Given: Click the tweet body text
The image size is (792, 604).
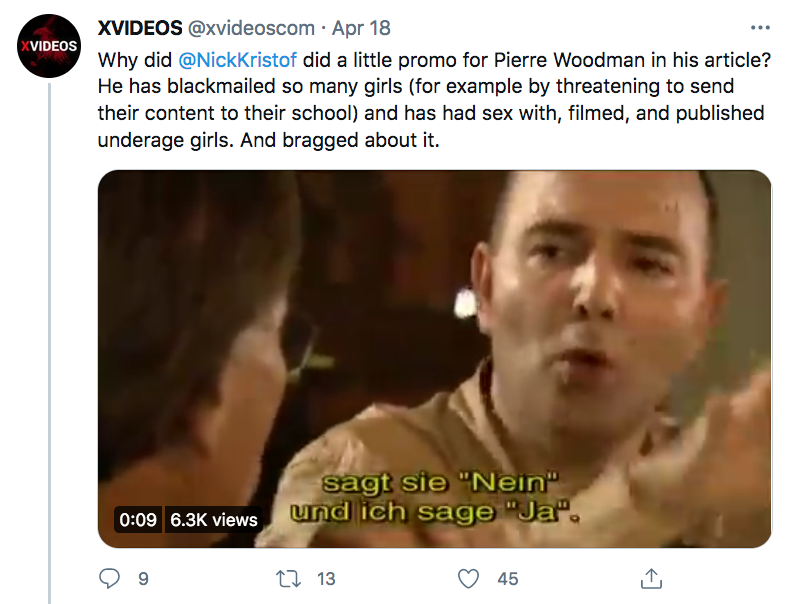Looking at the screenshot, I should (434, 100).
